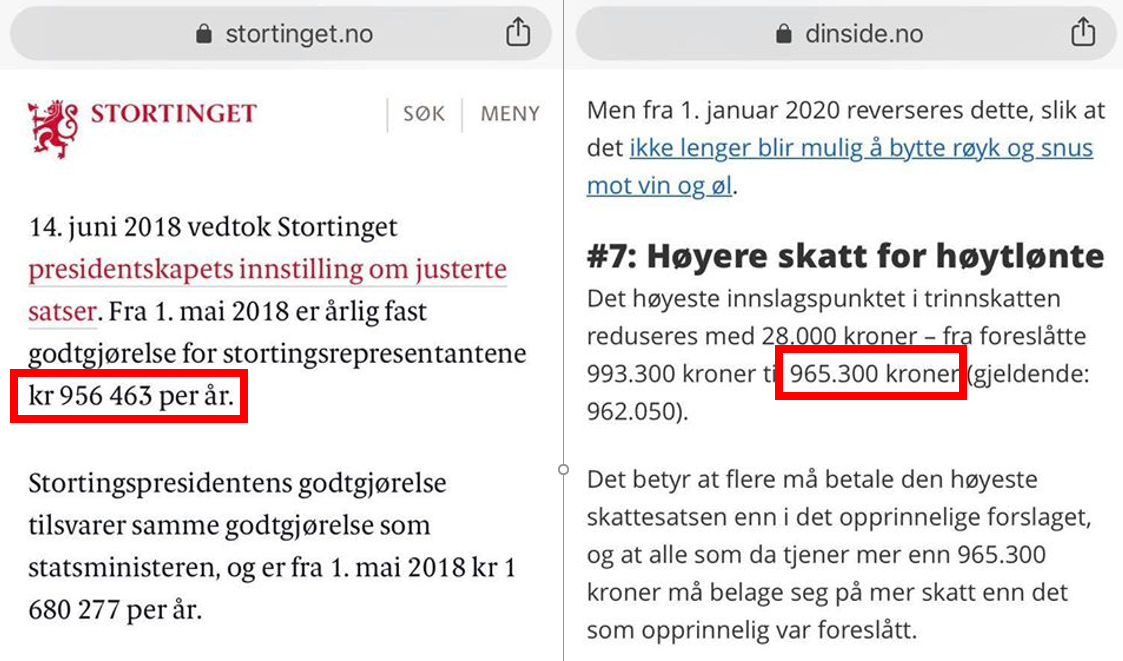
Task: Click the Stortinget lion crest logo
Action: pyautogui.click(x=53, y=129)
